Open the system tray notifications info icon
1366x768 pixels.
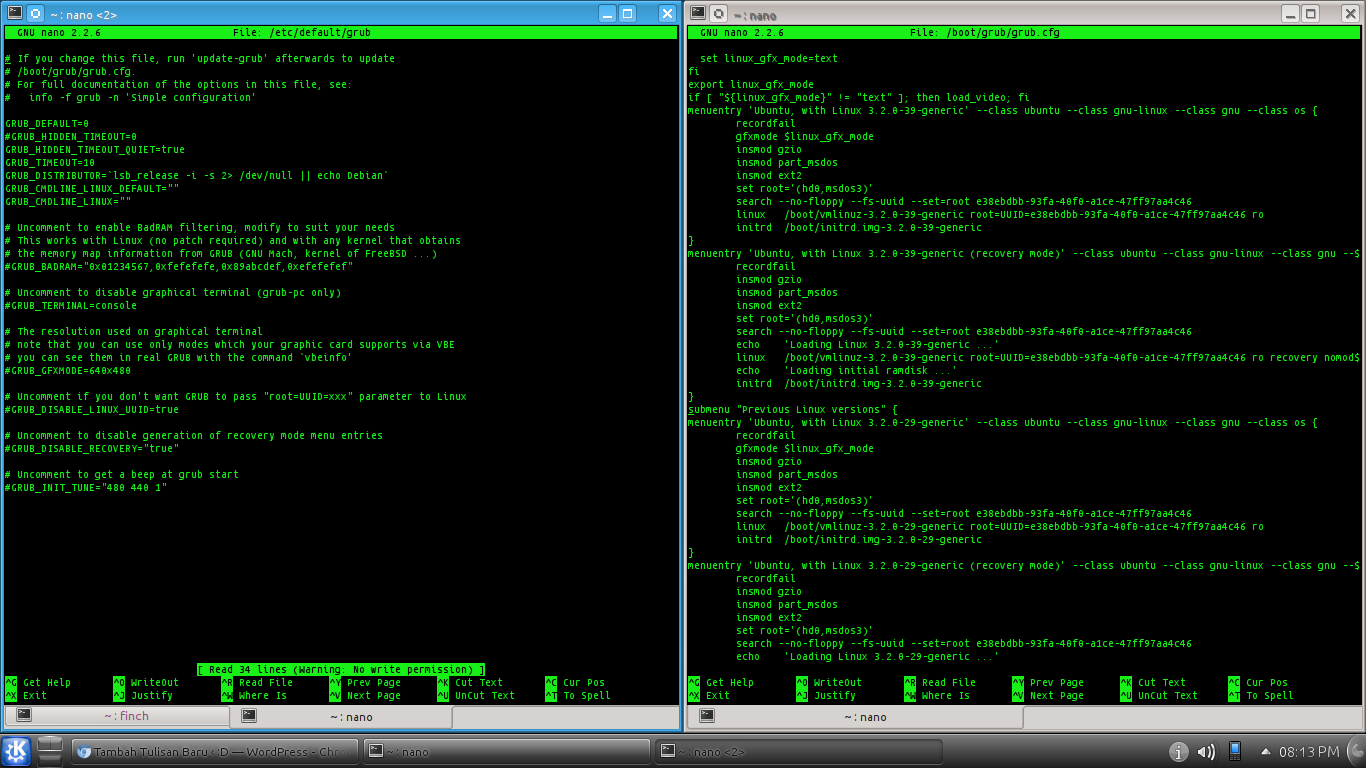[x=1179, y=751]
